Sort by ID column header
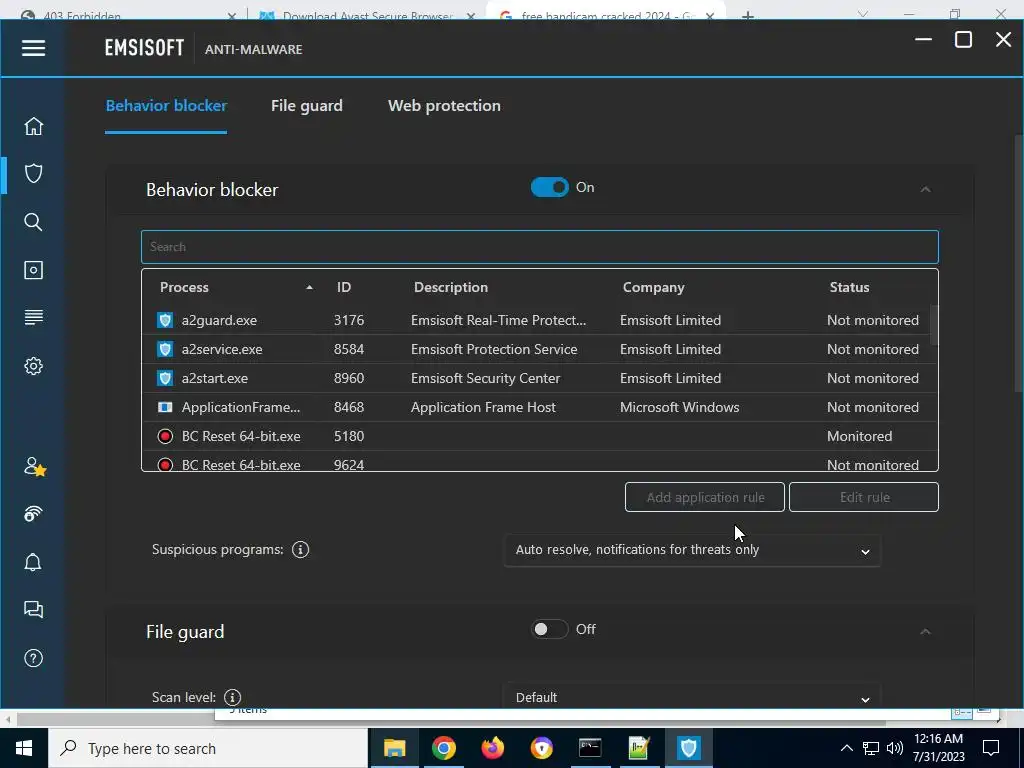 [344, 287]
